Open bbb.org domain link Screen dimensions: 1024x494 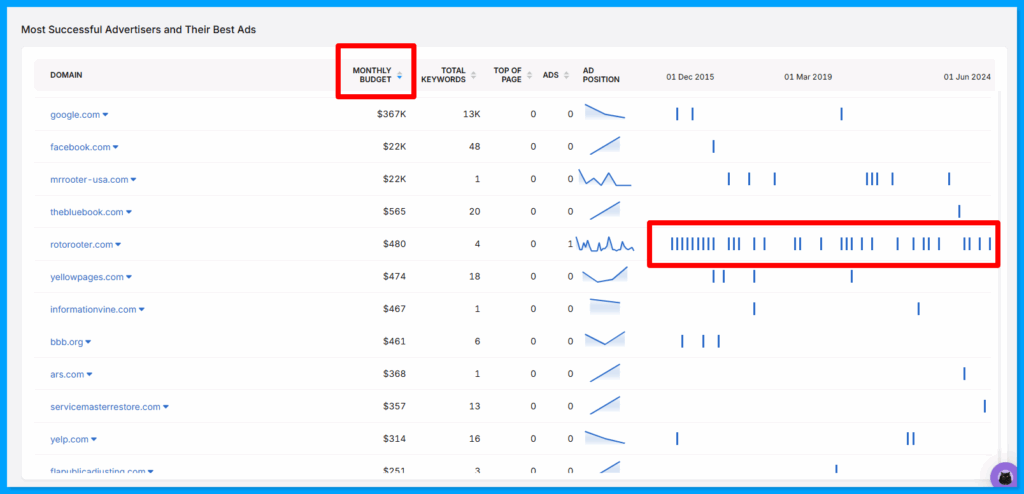click(67, 341)
